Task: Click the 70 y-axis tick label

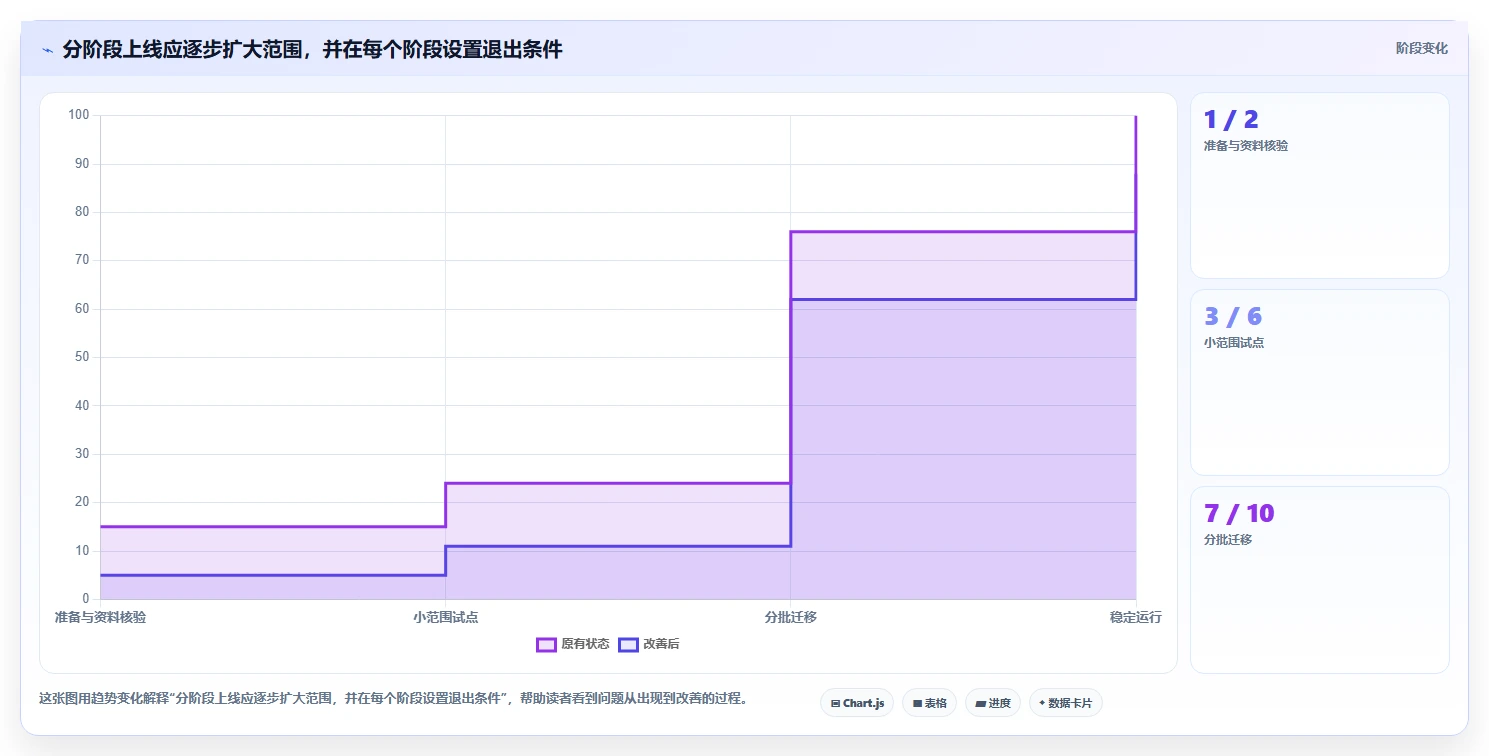Action: (82, 260)
